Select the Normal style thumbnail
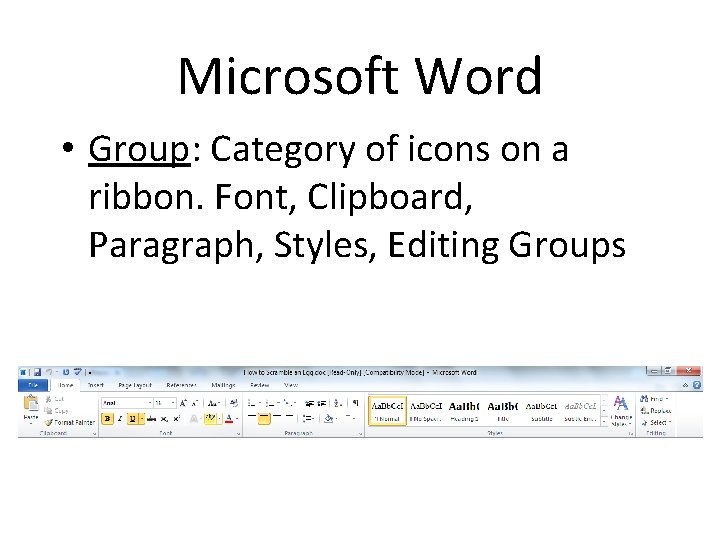Viewport: 720px width, 540px height. [387, 411]
